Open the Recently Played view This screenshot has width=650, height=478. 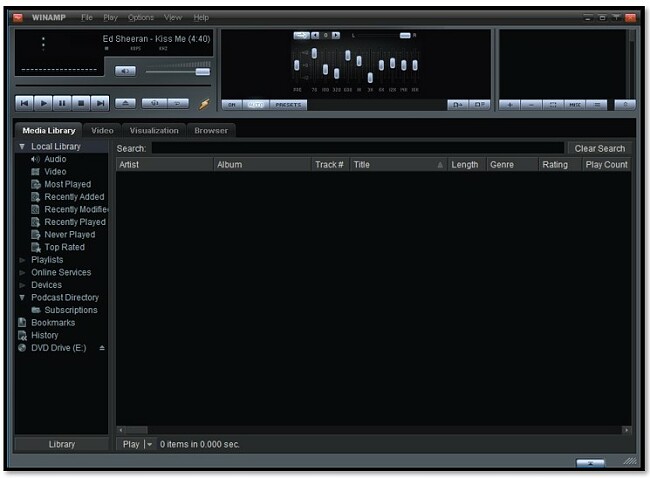coord(75,222)
